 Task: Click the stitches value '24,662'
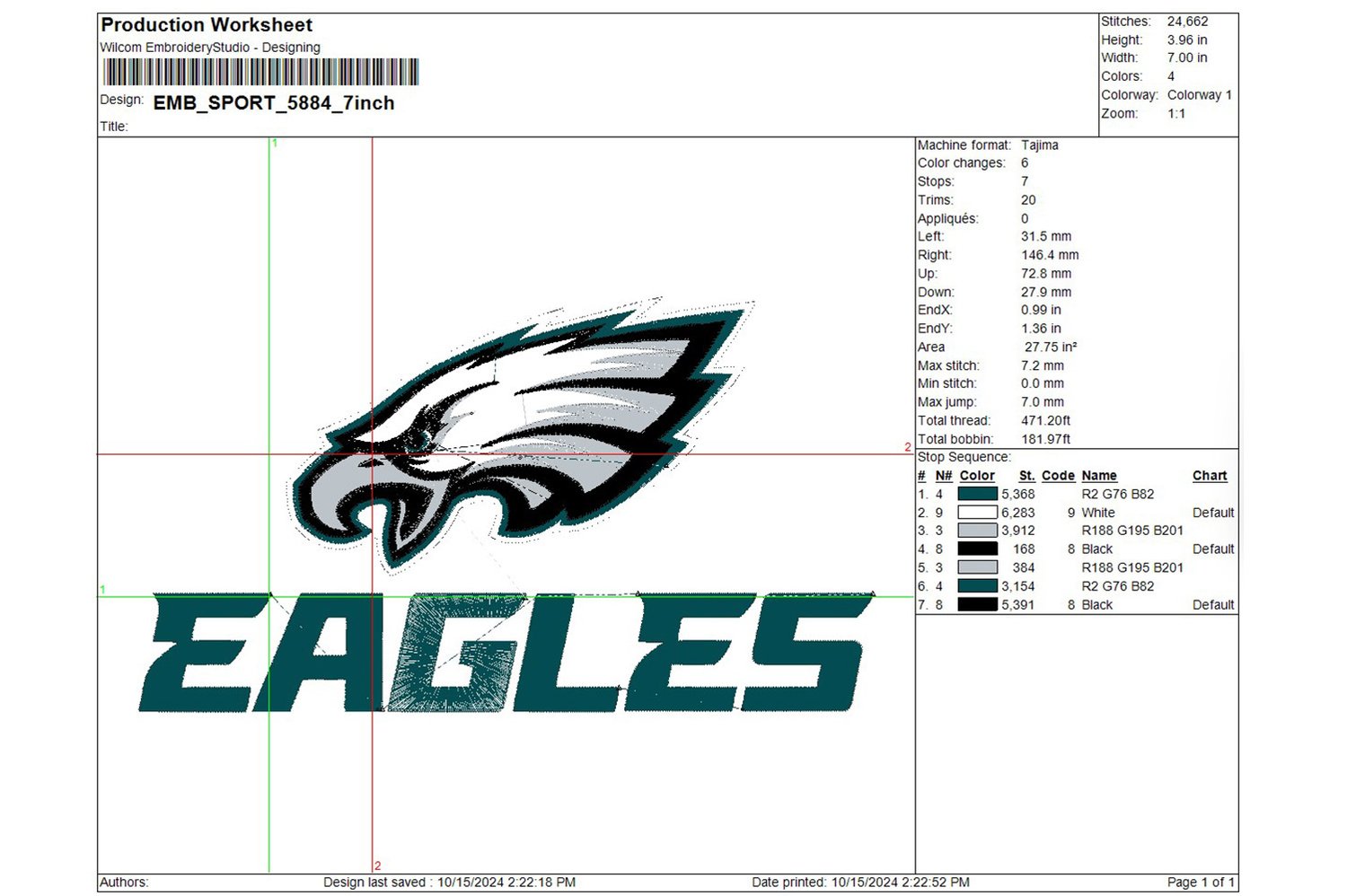tap(1187, 22)
